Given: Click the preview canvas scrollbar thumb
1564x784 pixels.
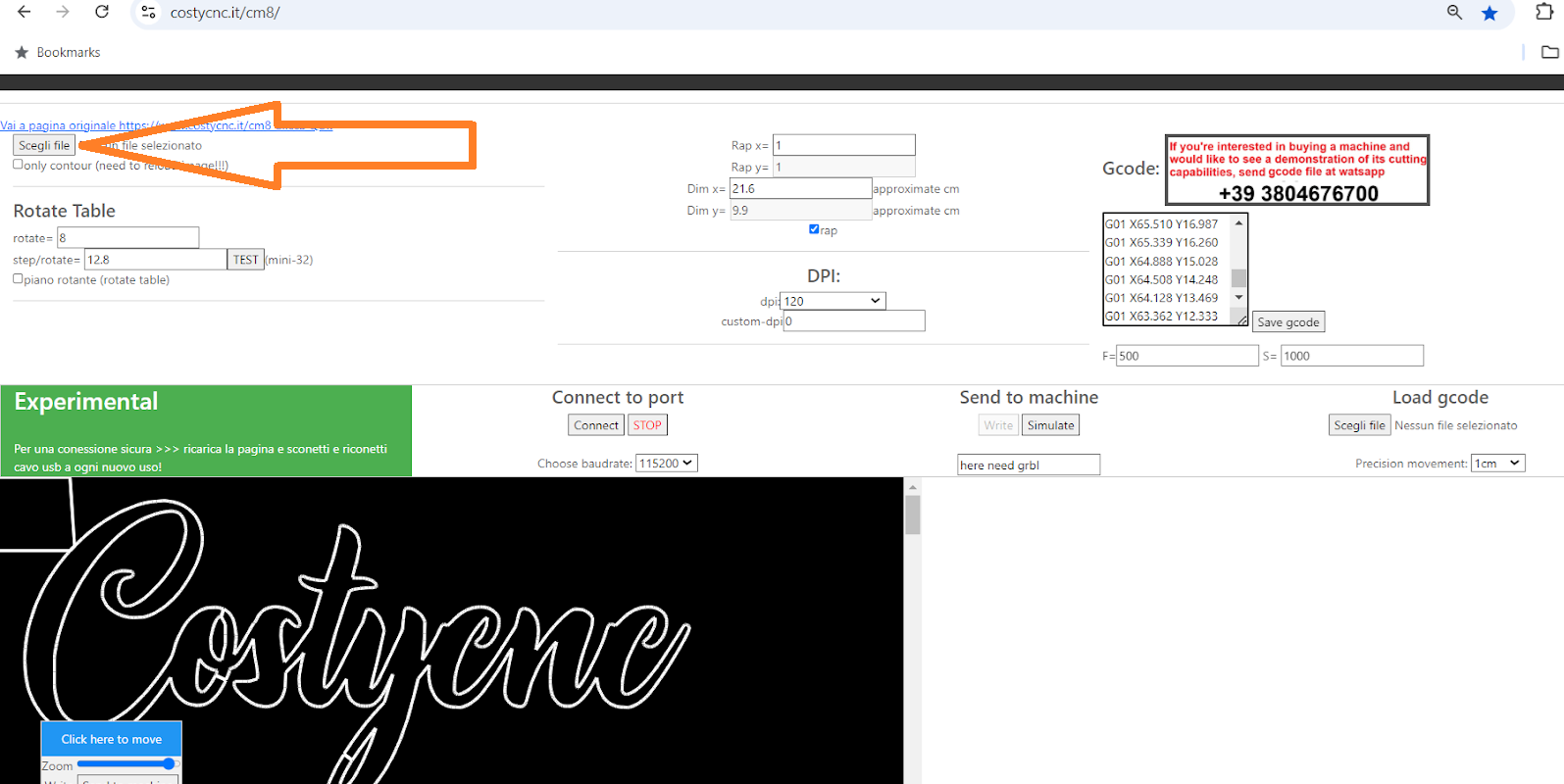Looking at the screenshot, I should click(x=913, y=514).
